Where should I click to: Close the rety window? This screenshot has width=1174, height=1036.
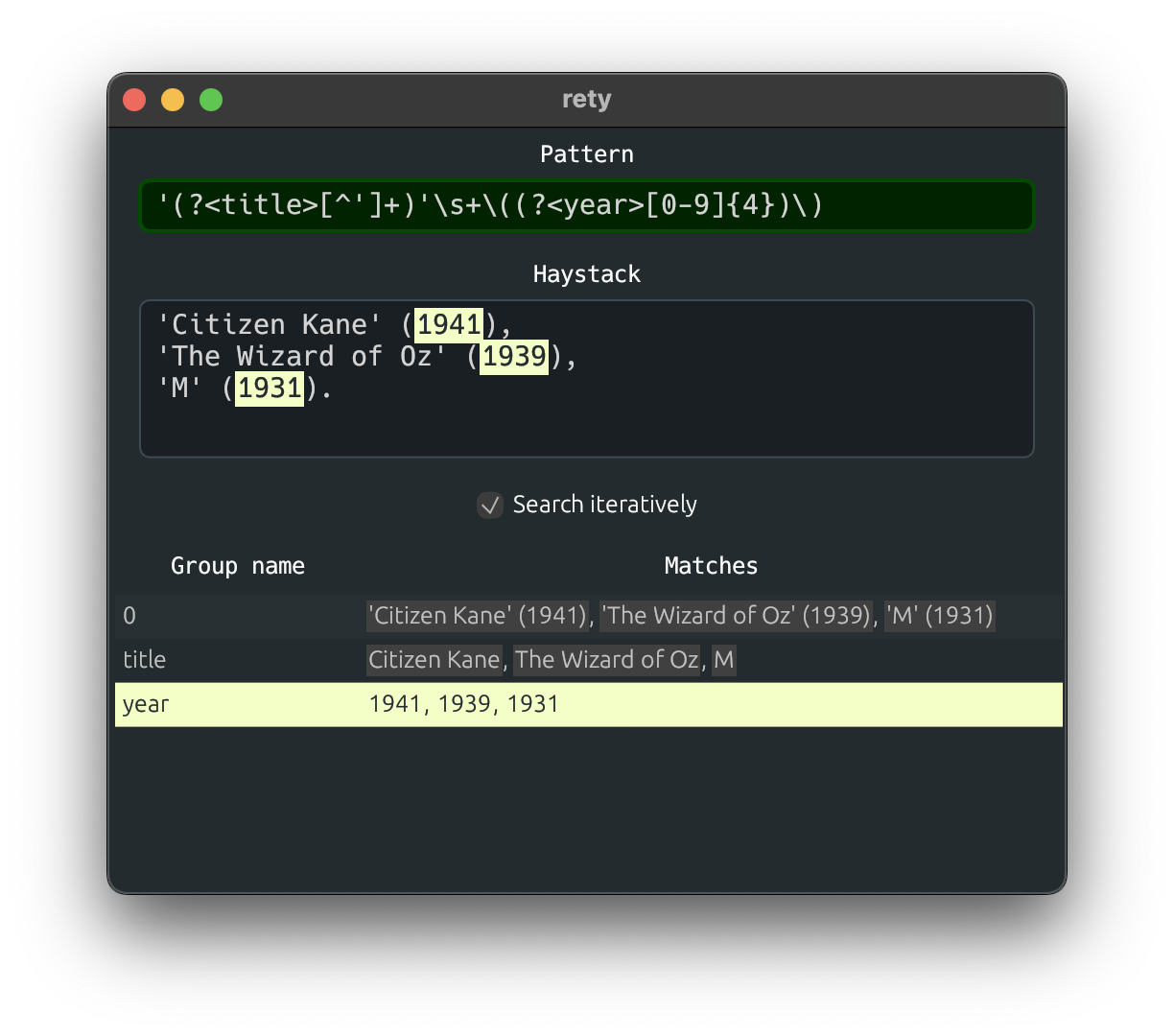point(134,100)
